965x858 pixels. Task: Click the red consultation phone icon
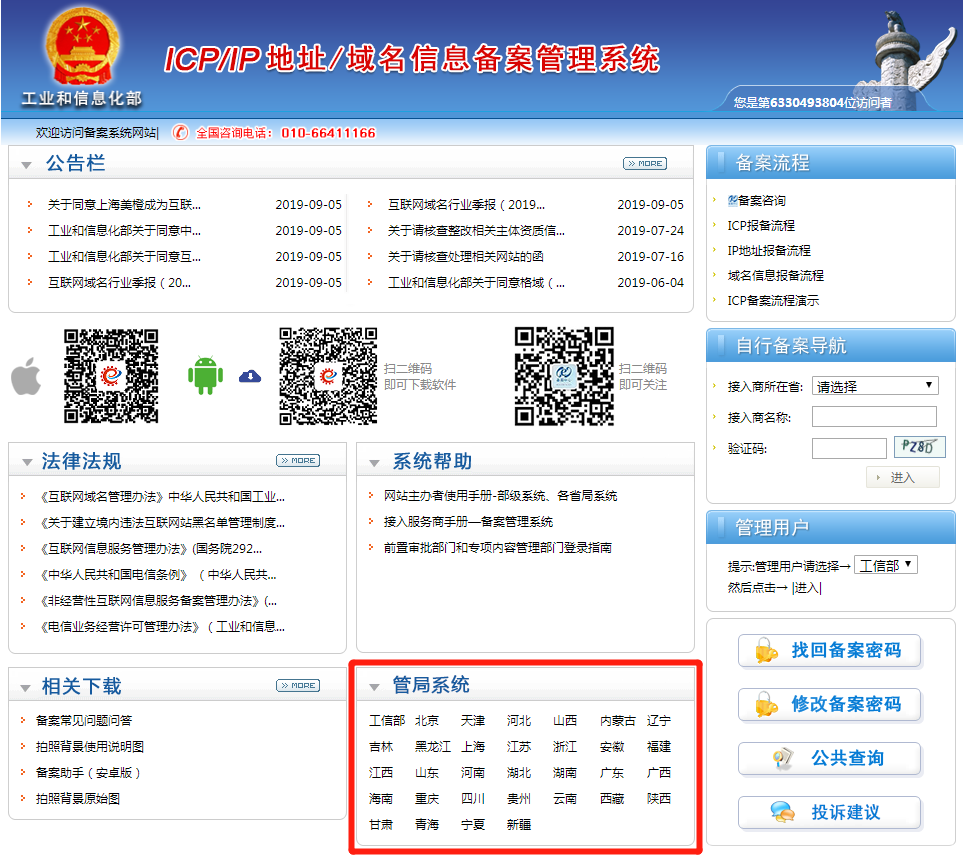(180, 132)
